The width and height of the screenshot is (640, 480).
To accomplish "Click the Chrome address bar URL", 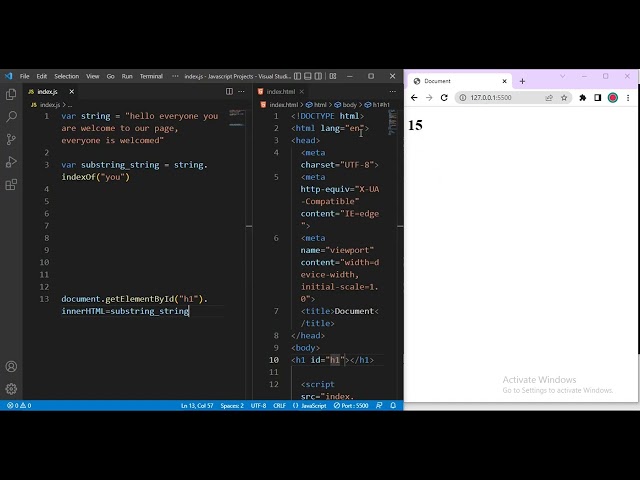I will click(x=491, y=98).
